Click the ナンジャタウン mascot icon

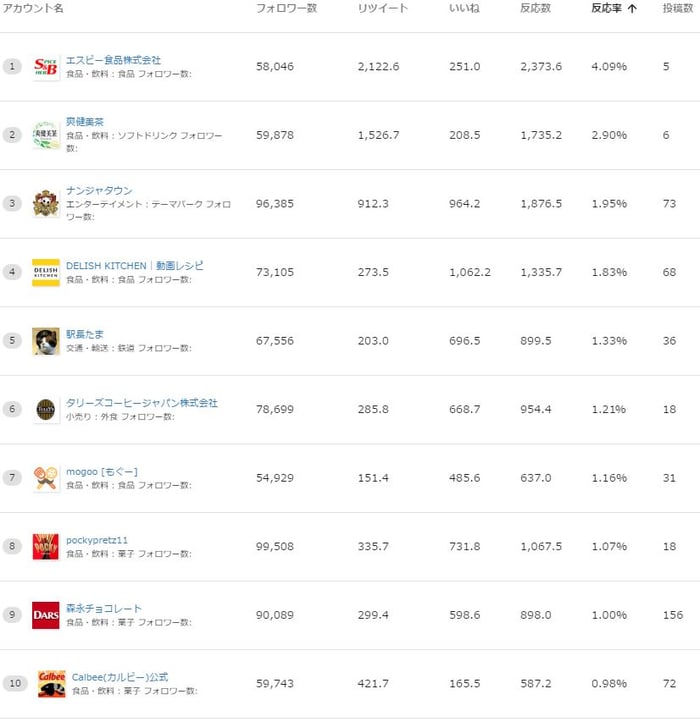(46, 204)
